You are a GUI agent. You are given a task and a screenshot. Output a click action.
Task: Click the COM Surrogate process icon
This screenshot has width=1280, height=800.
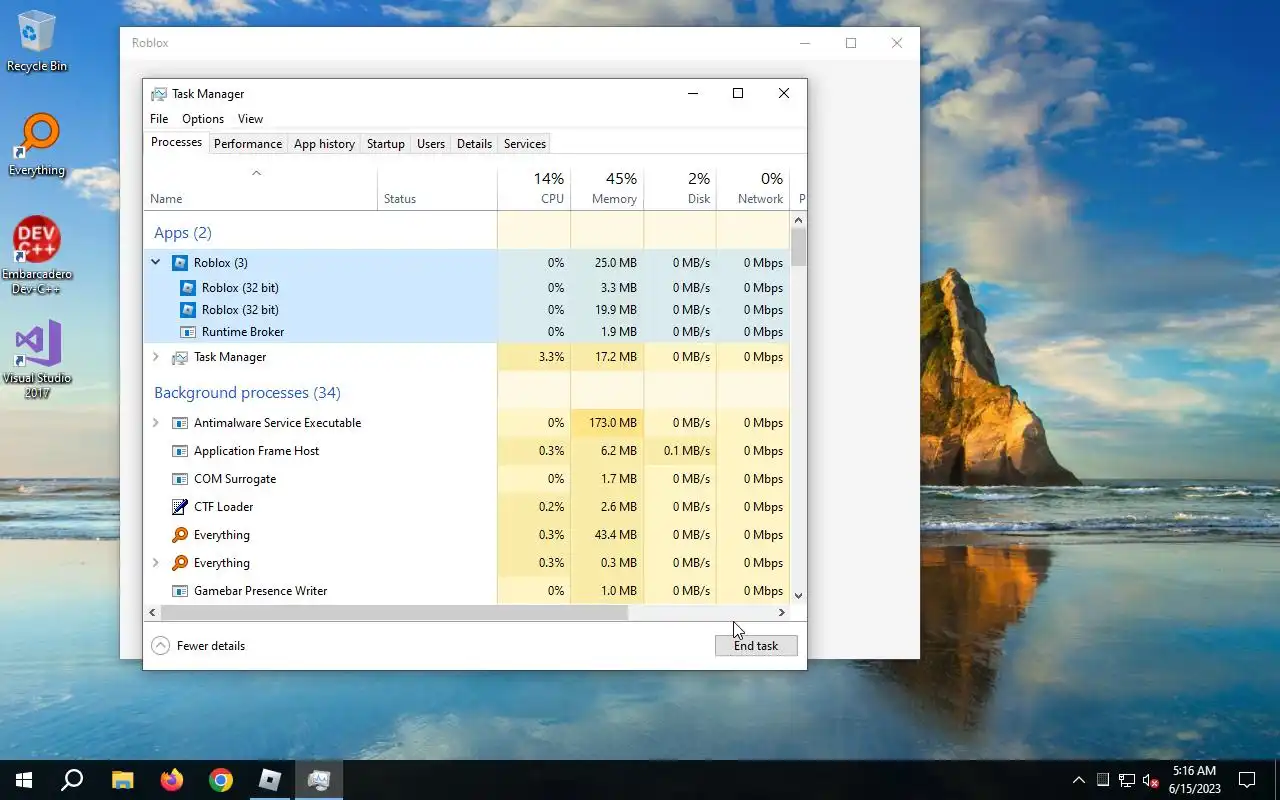(180, 479)
